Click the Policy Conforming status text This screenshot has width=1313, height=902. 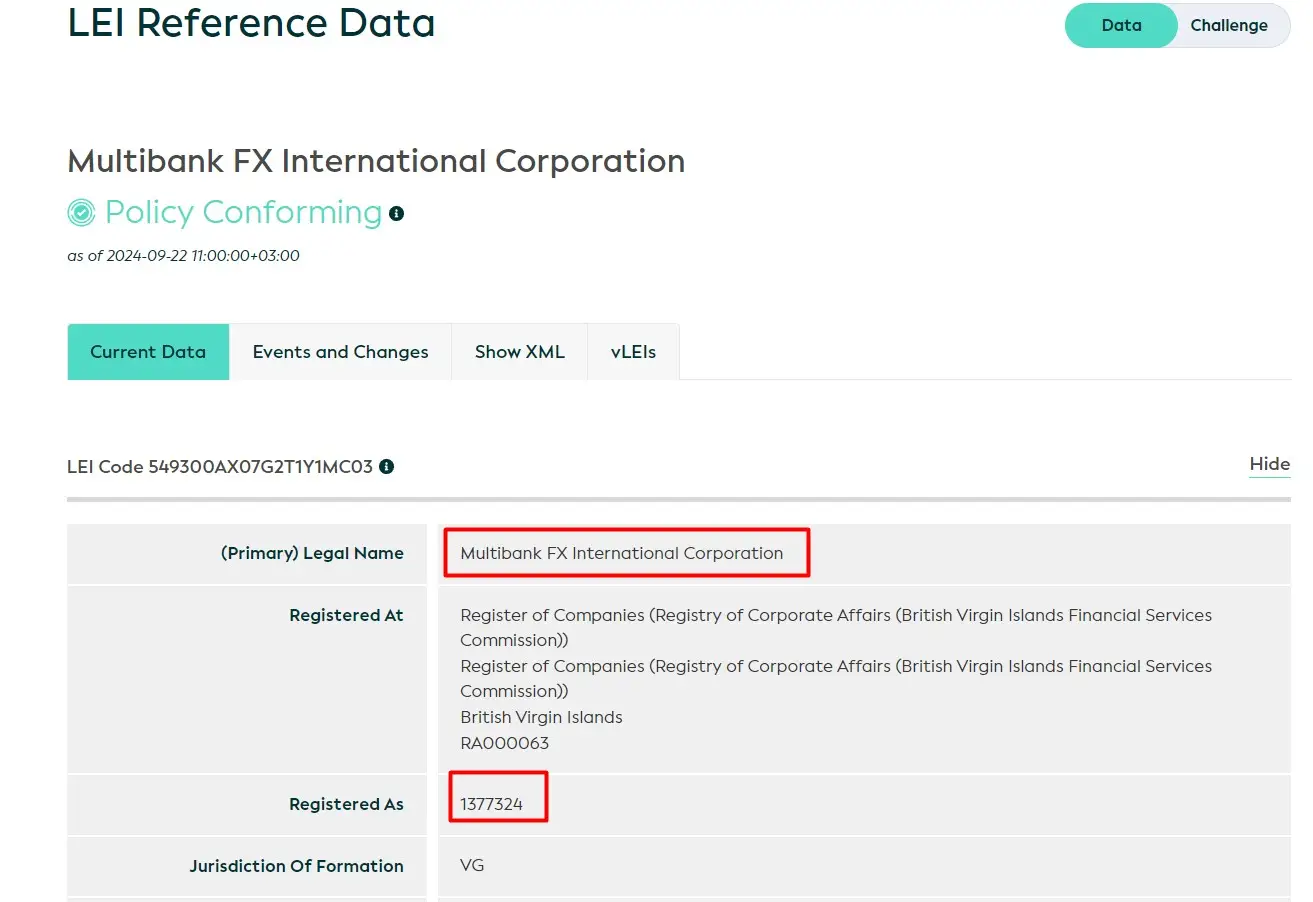click(x=243, y=213)
